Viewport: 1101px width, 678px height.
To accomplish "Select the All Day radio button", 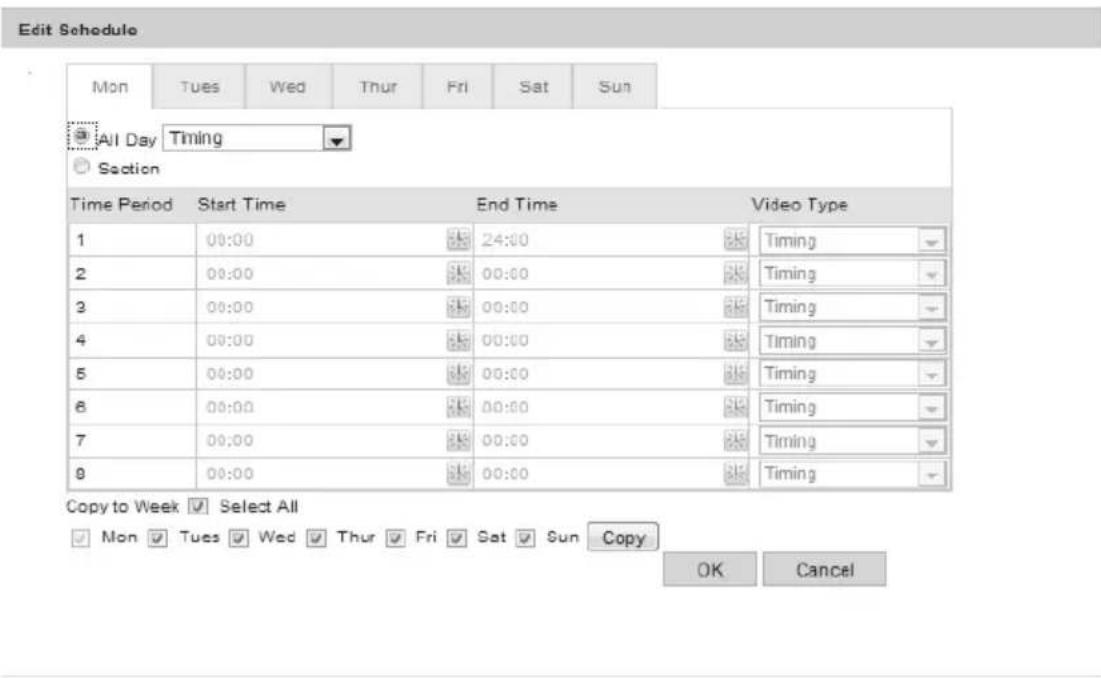I will coord(81,135).
